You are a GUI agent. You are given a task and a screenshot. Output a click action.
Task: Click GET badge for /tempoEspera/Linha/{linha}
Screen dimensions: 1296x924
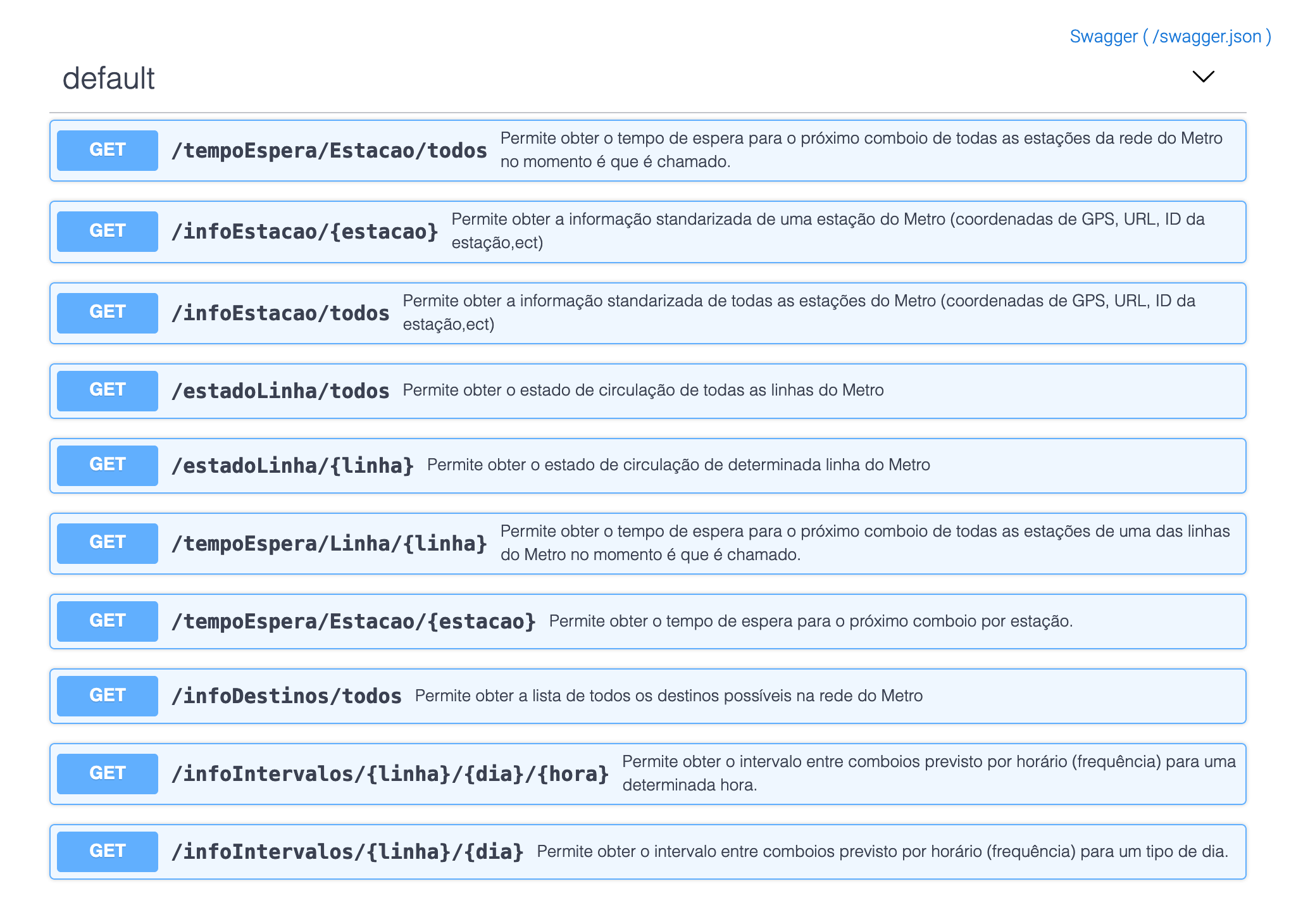[108, 544]
